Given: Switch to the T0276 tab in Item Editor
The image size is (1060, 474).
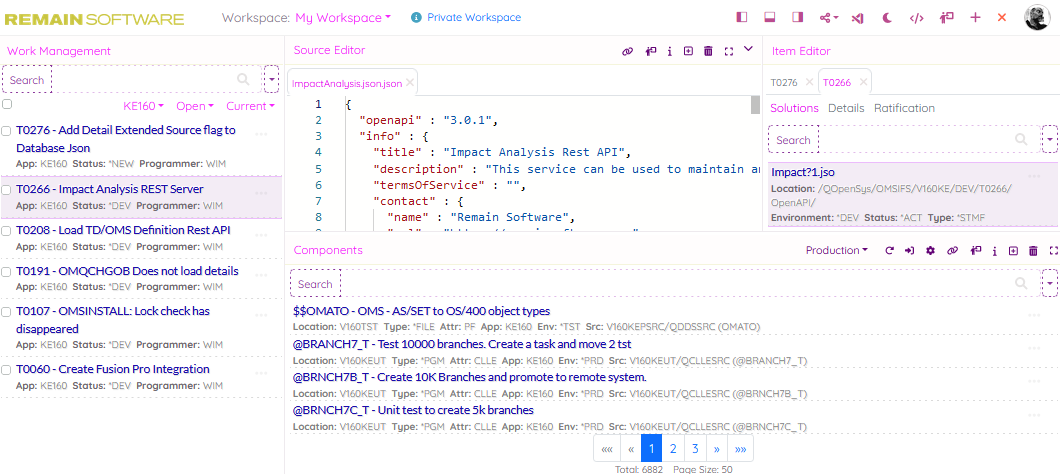Looking at the screenshot, I should 784,83.
